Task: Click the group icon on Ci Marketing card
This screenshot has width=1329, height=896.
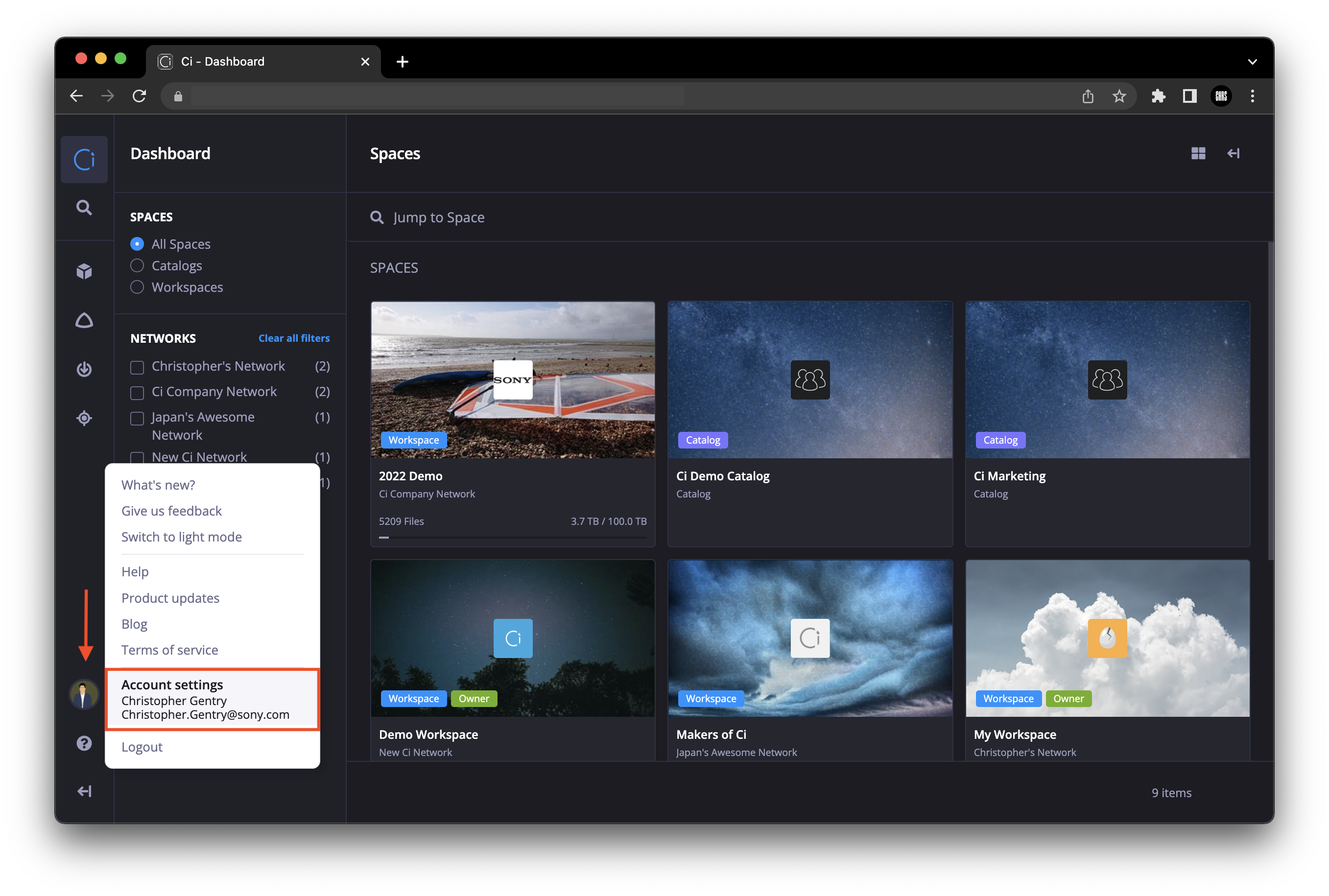Action: tap(1107, 379)
